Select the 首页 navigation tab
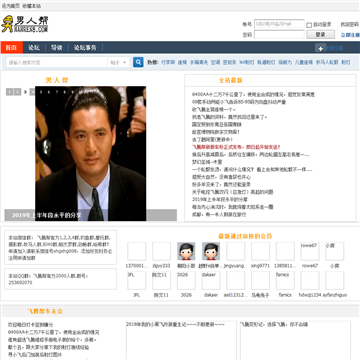 click(x=11, y=48)
